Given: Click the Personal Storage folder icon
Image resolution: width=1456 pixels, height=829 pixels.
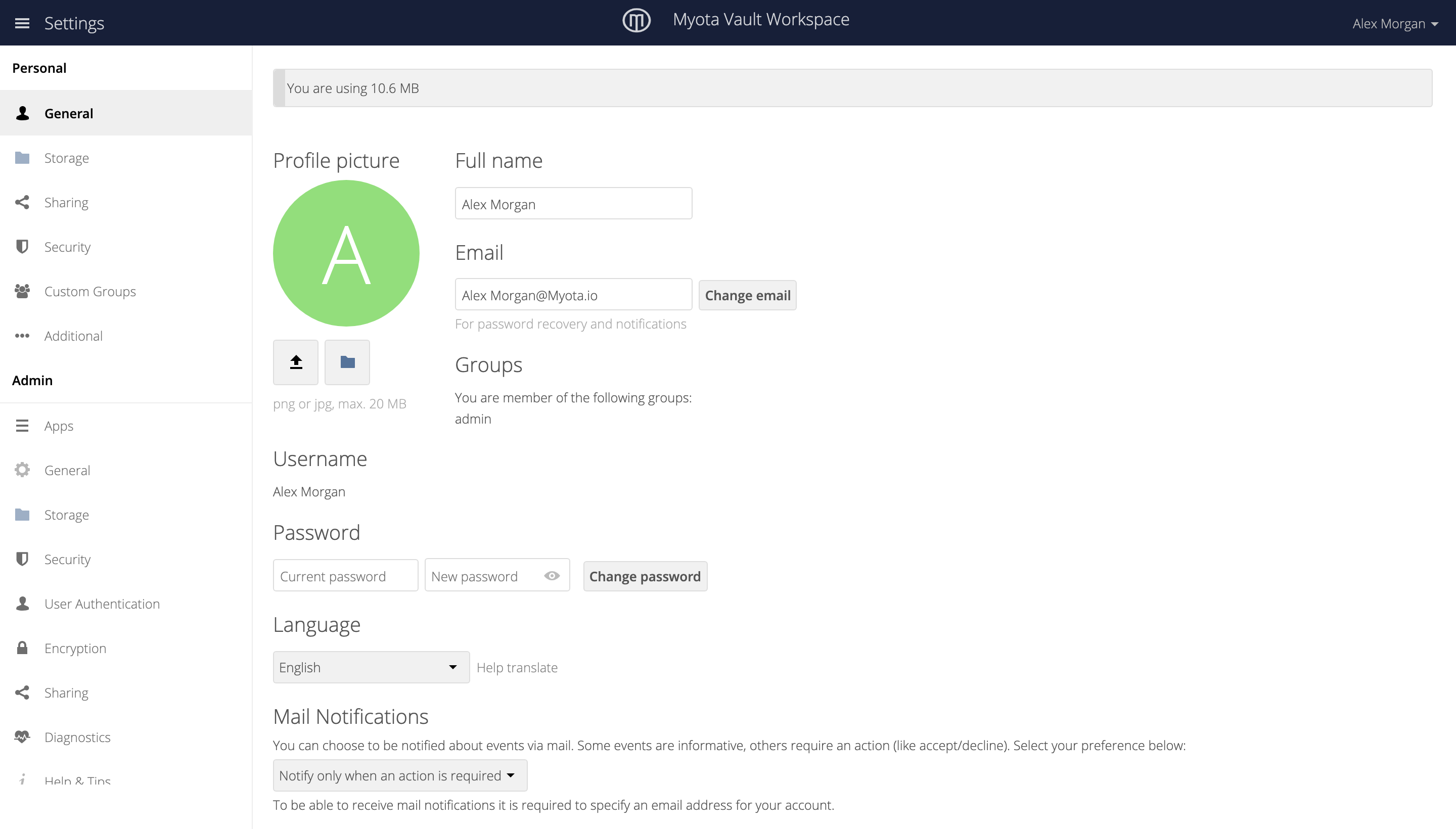Looking at the screenshot, I should pos(22,158).
